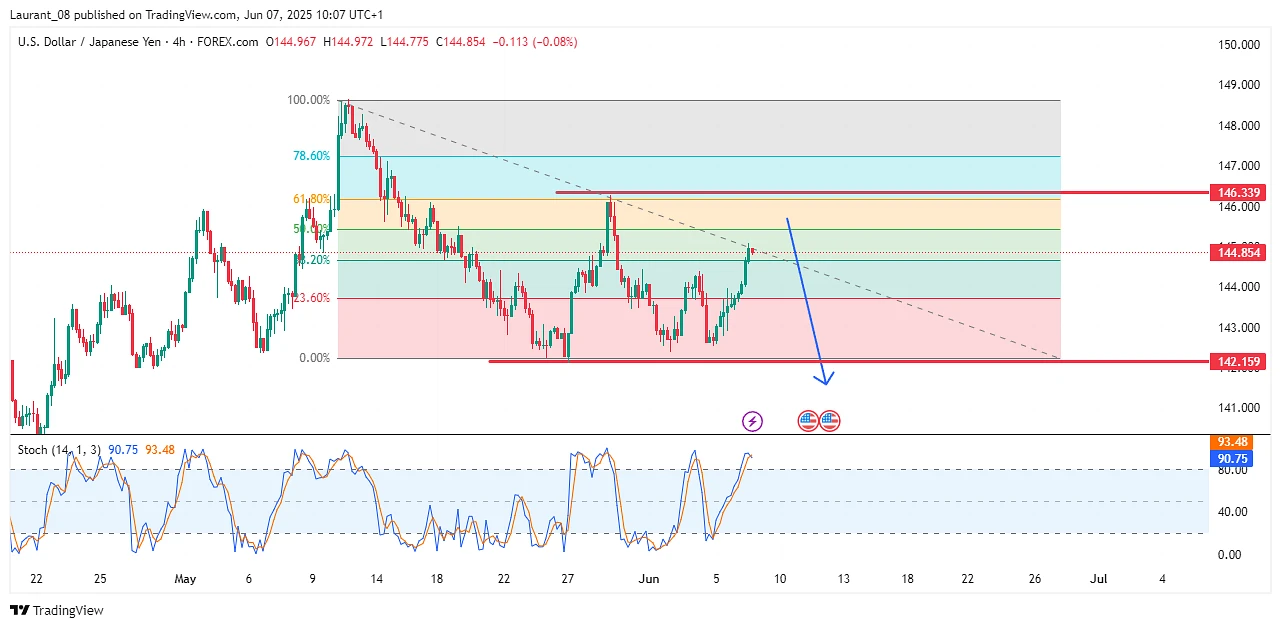Select the red 142.159 price label
This screenshot has height=628, width=1281.
(x=1238, y=361)
